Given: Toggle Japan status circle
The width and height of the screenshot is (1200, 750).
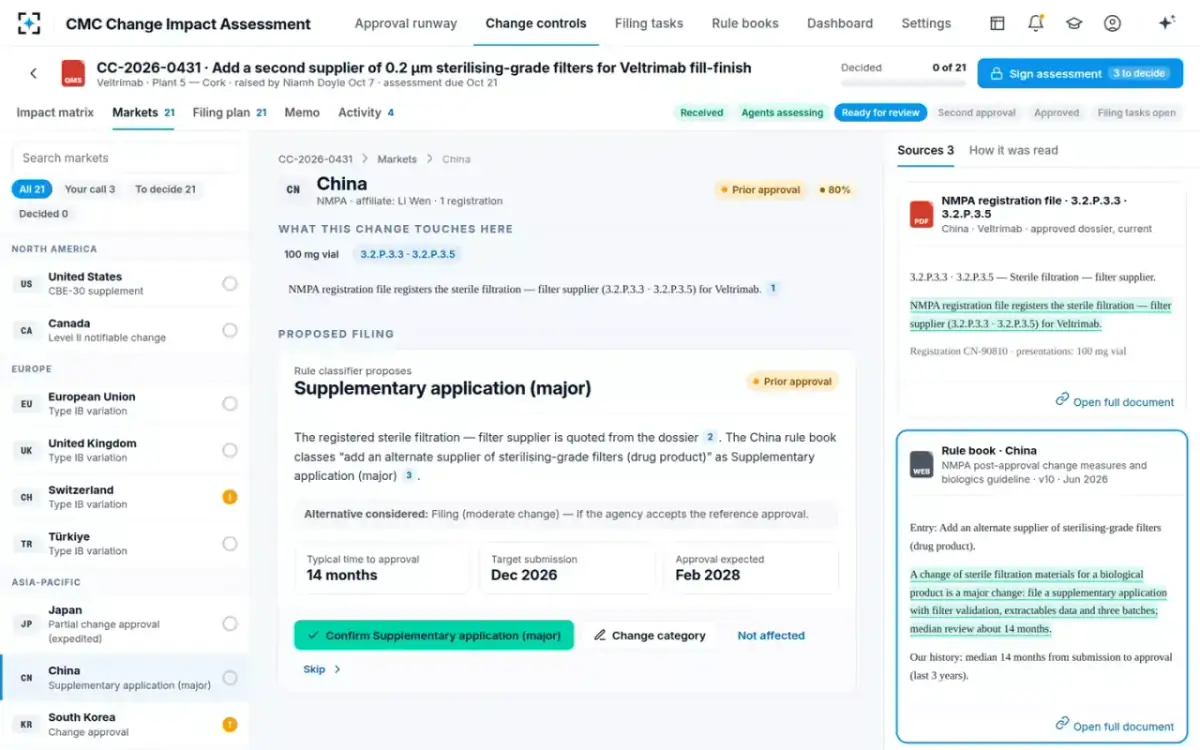Looking at the screenshot, I should pos(230,624).
